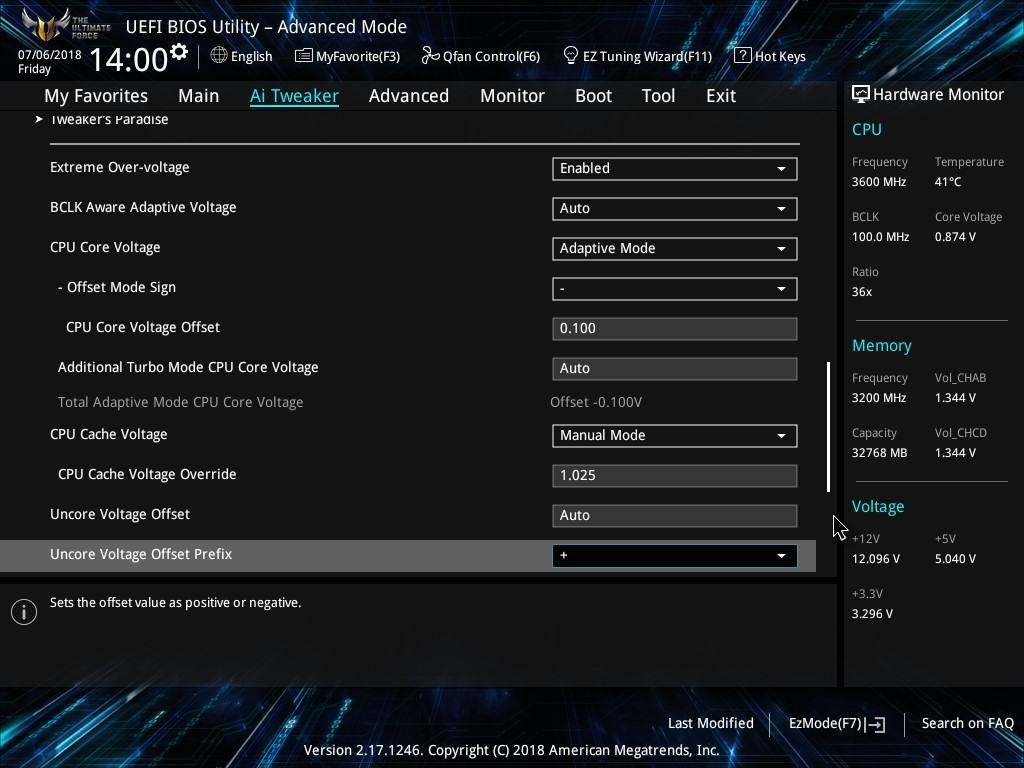Click the Qfan Control fan icon
The width and height of the screenshot is (1024, 768).
(430, 56)
